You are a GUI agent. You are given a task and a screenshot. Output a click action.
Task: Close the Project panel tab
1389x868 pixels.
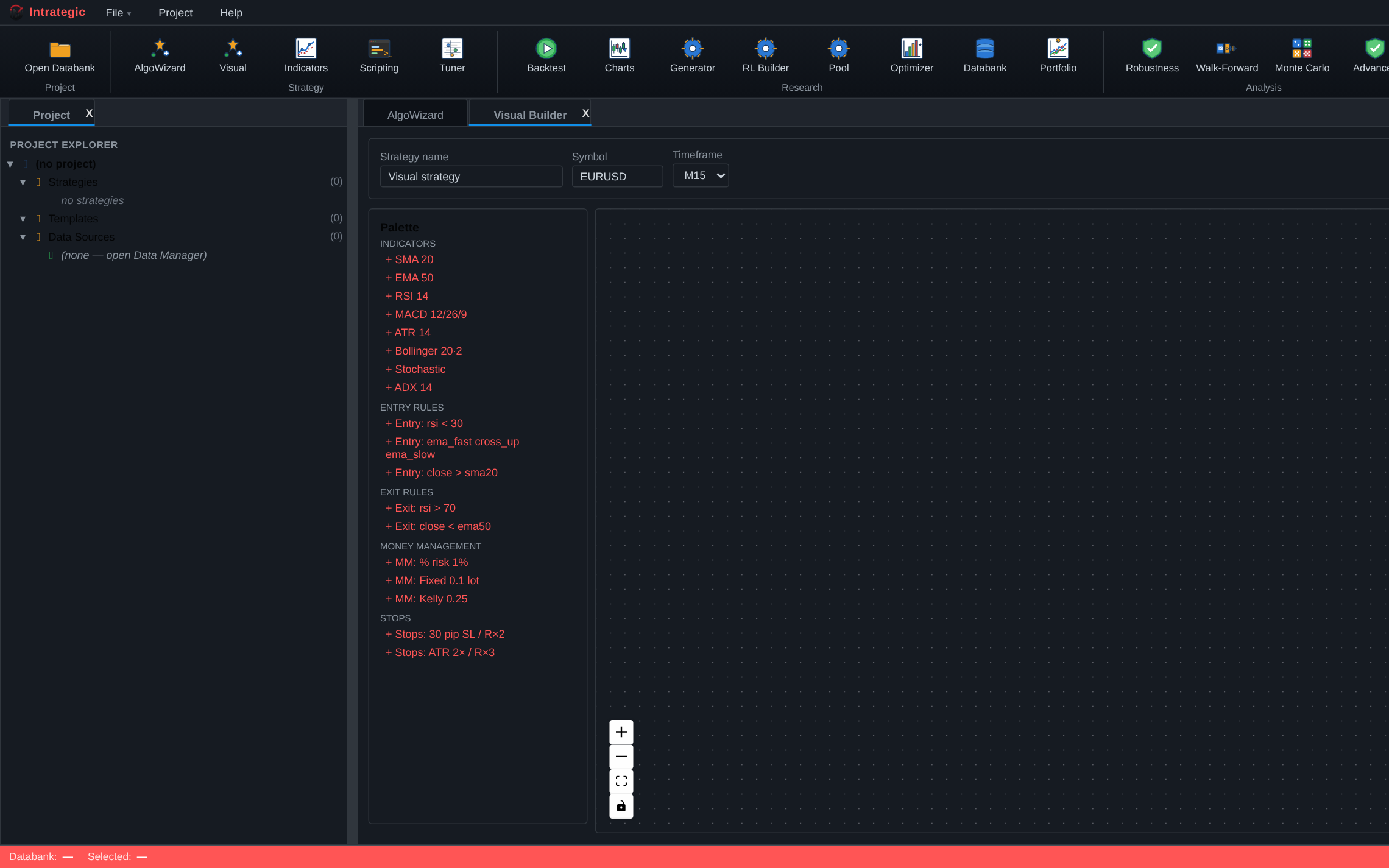89,113
